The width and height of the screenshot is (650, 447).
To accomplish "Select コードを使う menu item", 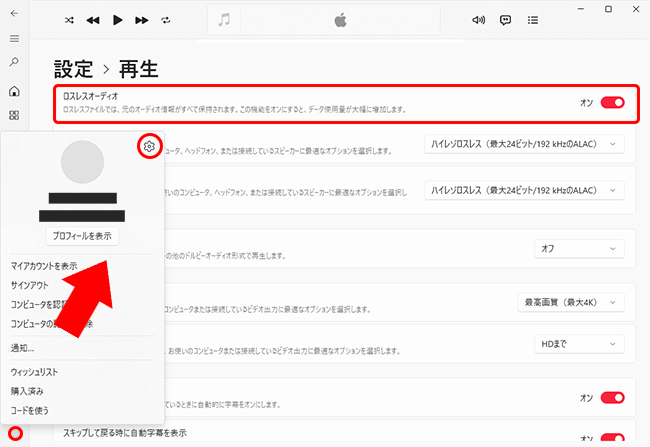I will [x=30, y=410].
